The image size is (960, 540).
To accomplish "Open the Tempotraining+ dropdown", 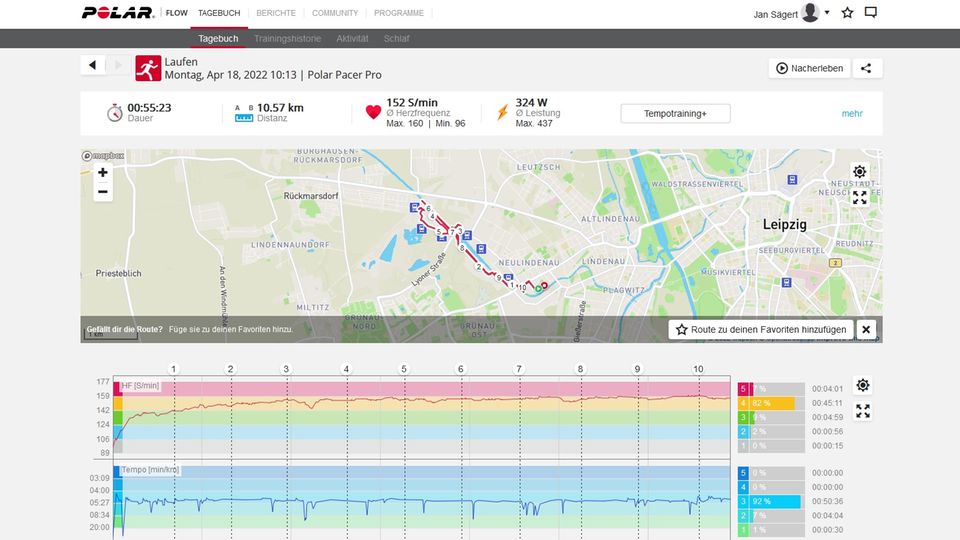I will [675, 114].
